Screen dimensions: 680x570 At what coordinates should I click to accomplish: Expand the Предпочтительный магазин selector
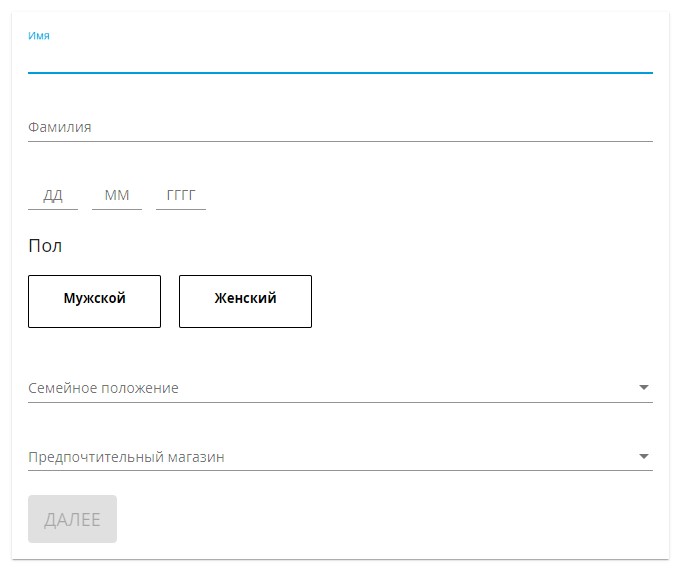click(340, 457)
